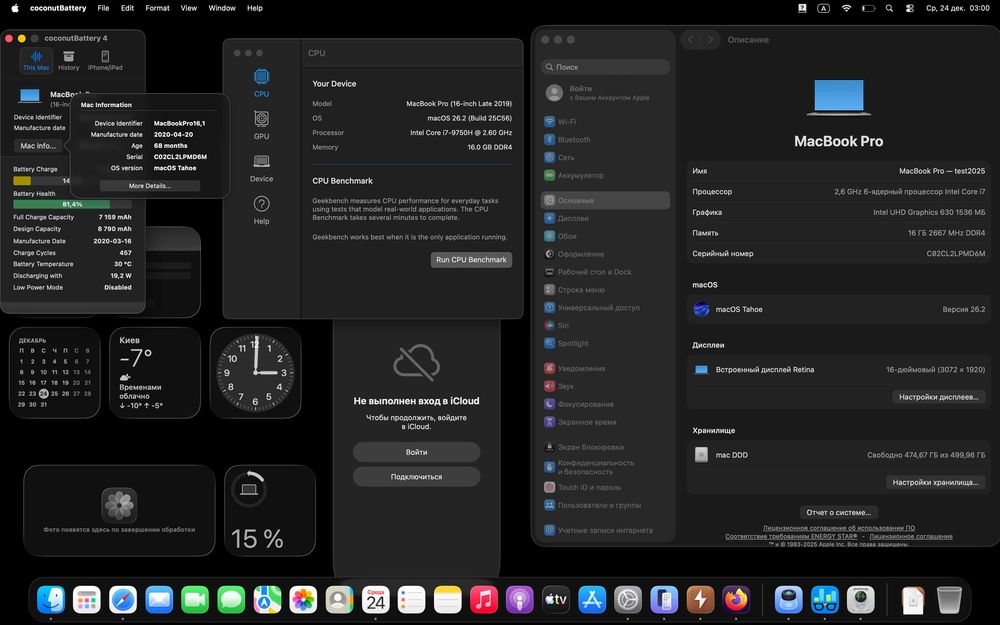Image resolution: width=1000 pixels, height=625 pixels.
Task: Switch to the History tab in coconutBattery
Action: point(68,61)
